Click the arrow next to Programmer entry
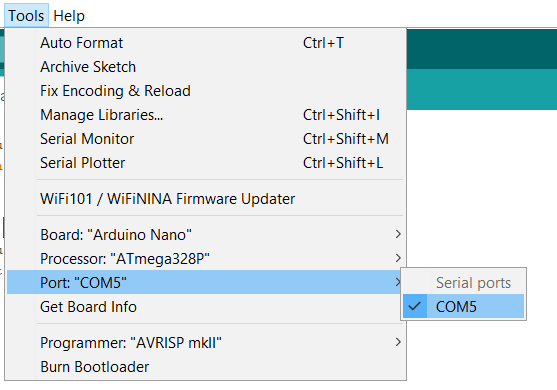Screen dimensions: 557x390 (398, 342)
